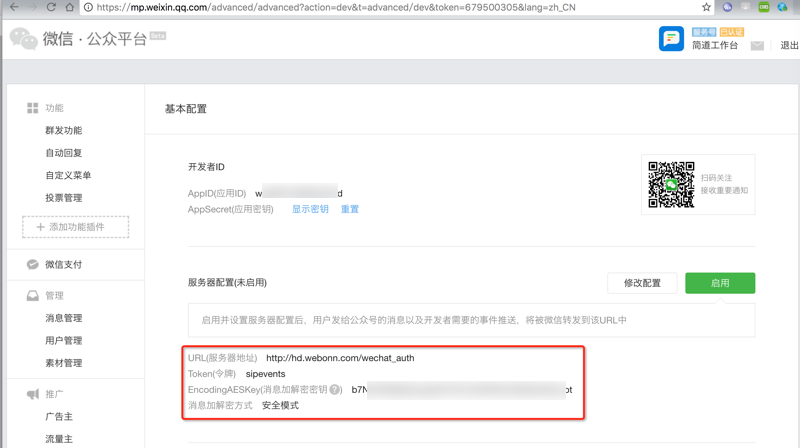
Task: Click the 安全模式 encryption mode value
Action: point(280,406)
